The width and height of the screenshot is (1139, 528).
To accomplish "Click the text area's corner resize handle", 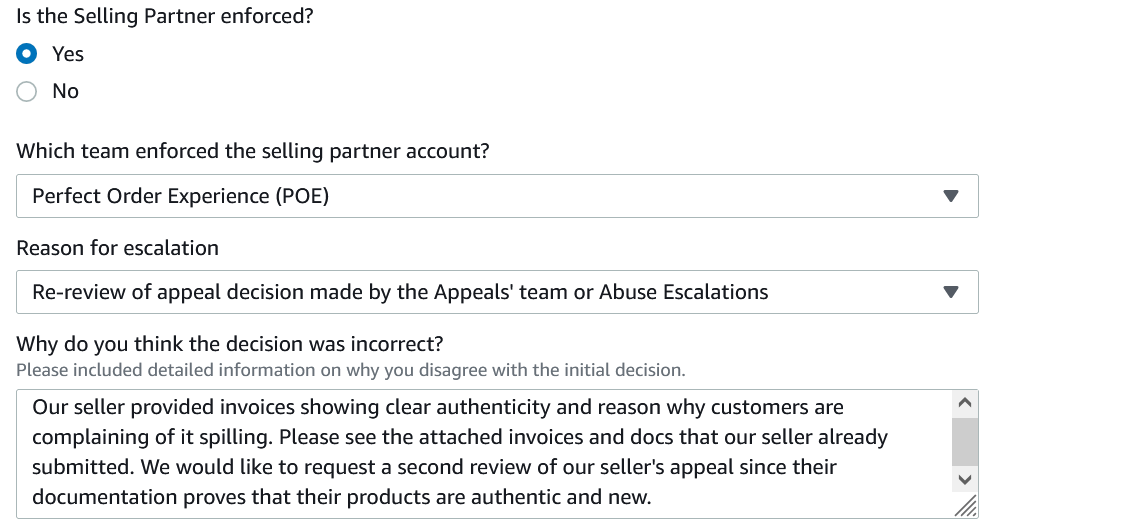I will 965,508.
